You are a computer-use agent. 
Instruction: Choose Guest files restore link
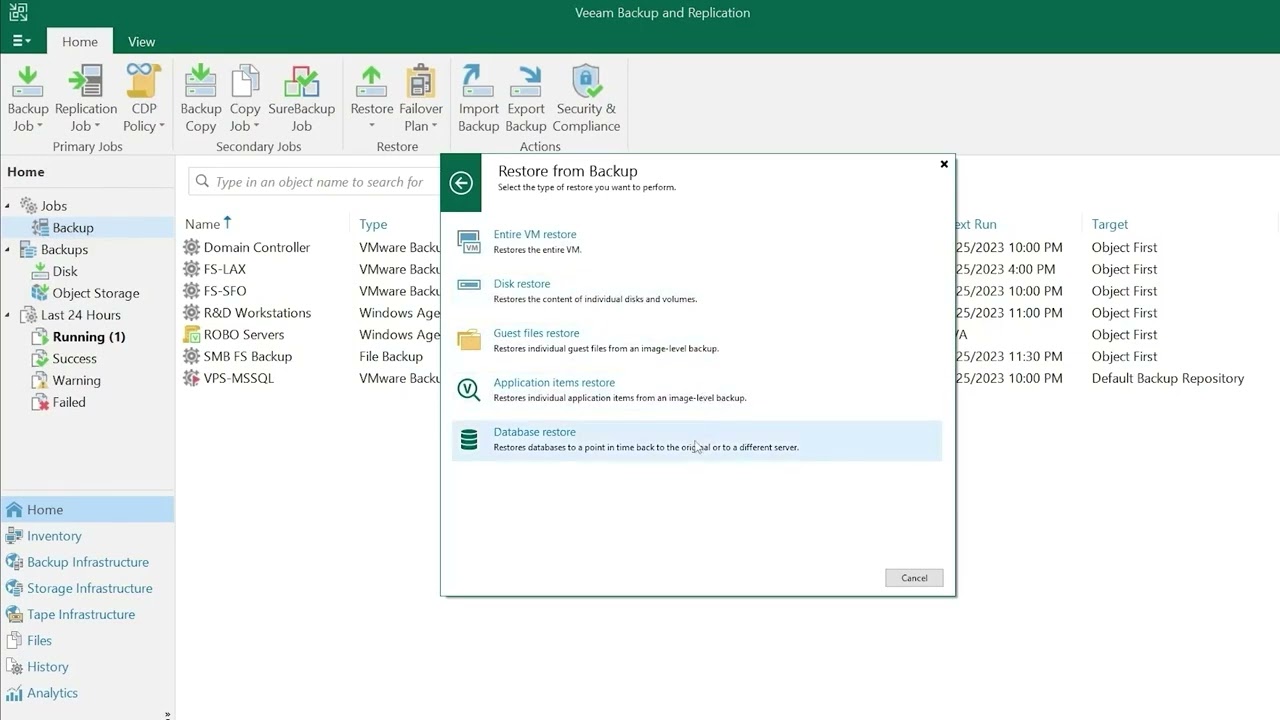pos(536,333)
